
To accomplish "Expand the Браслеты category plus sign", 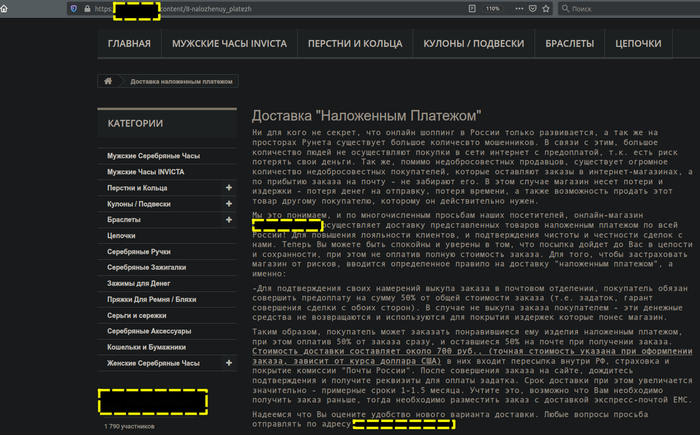I will [x=229, y=219].
